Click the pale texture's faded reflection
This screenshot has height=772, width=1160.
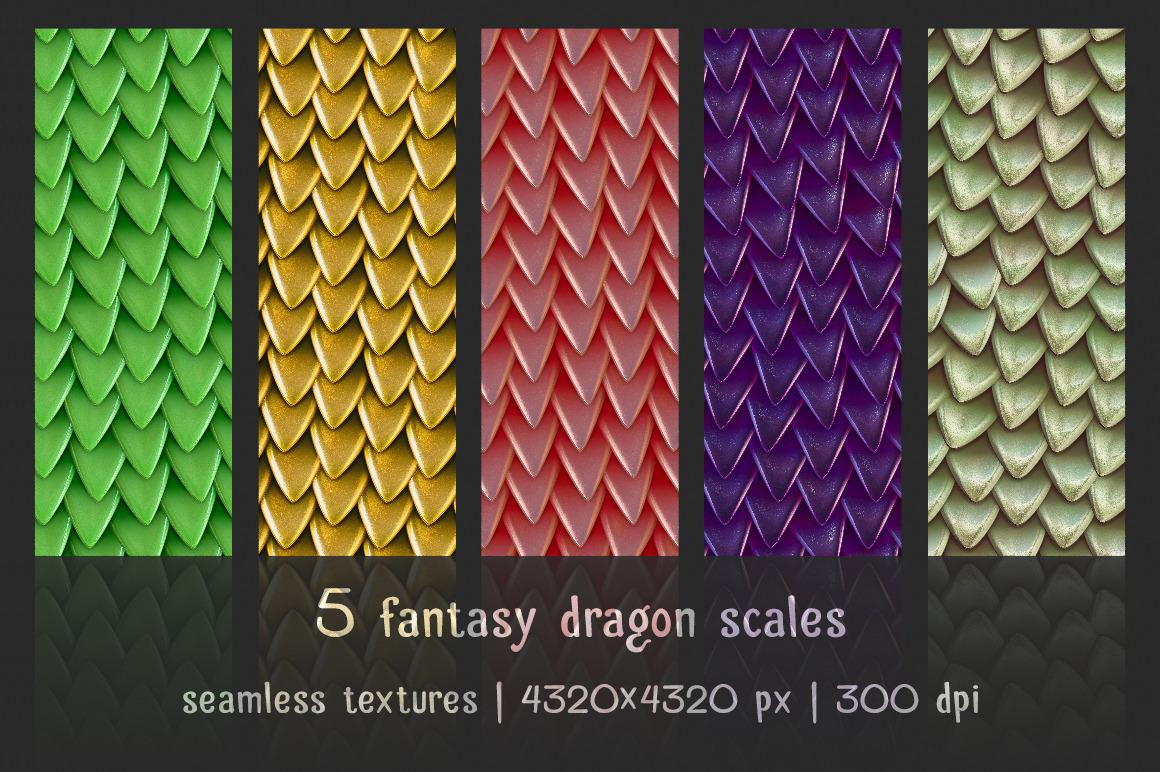point(1026,651)
